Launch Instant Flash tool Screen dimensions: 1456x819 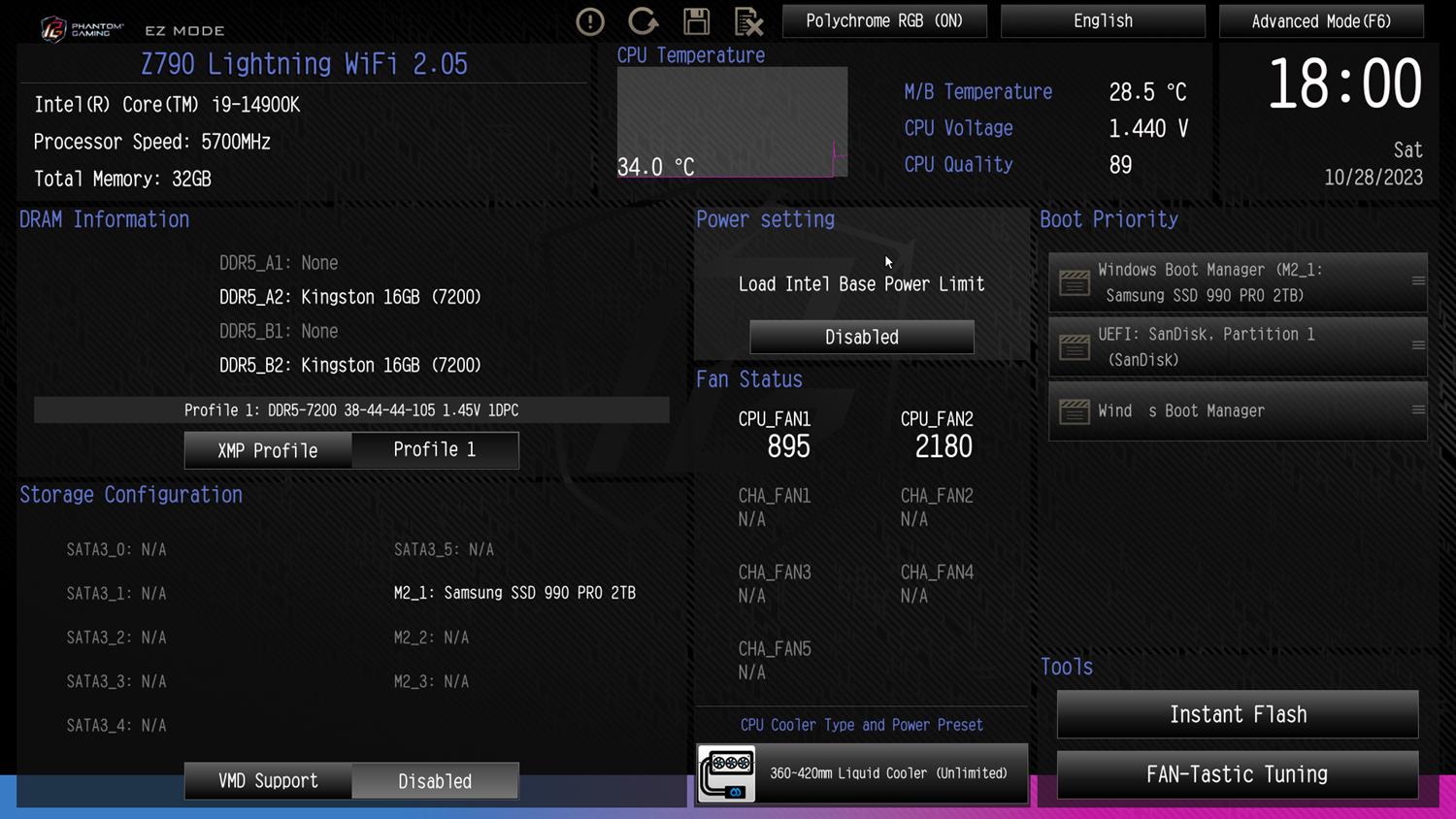click(x=1238, y=715)
